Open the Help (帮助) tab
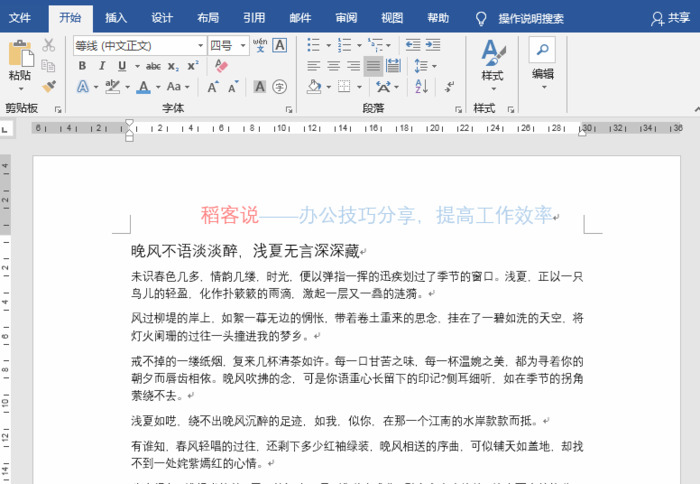Screen dimensions: 700x484 [x=438, y=18]
